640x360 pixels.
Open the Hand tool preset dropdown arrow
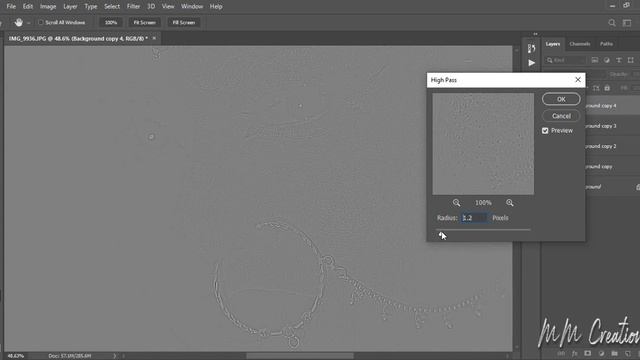tap(29, 23)
